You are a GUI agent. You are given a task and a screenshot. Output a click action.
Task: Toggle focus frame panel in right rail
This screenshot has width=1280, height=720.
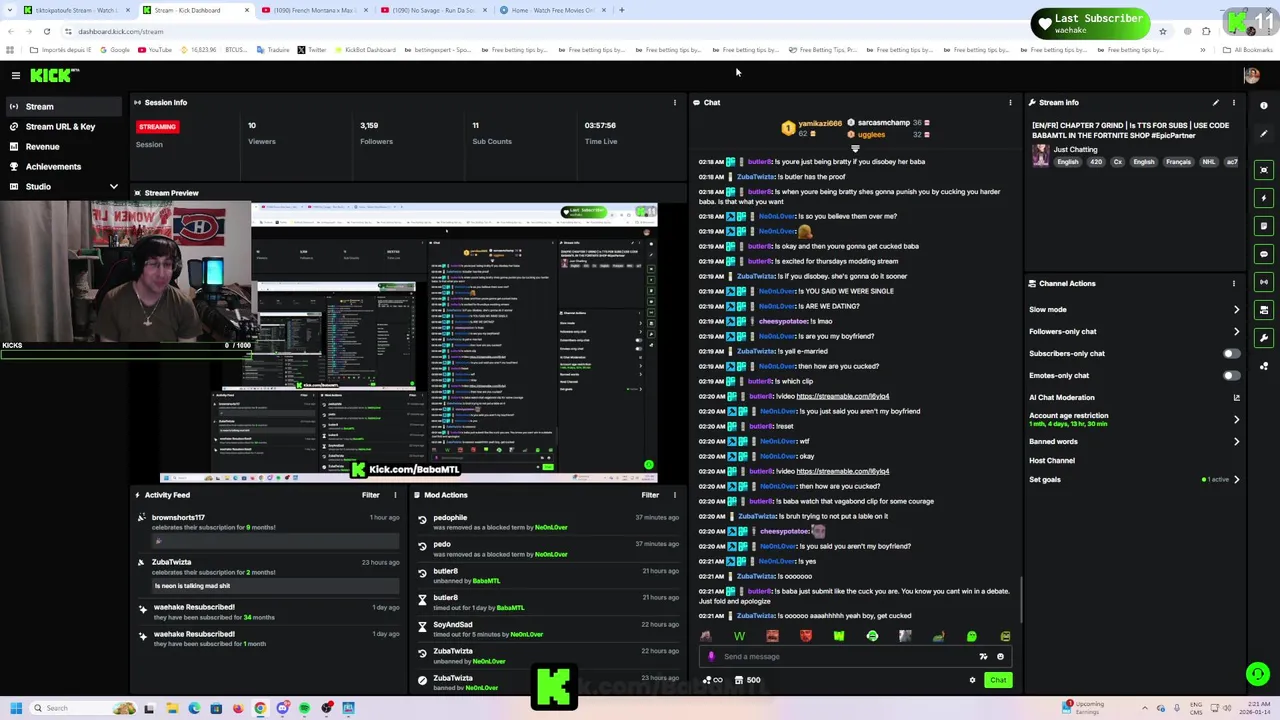1264,170
